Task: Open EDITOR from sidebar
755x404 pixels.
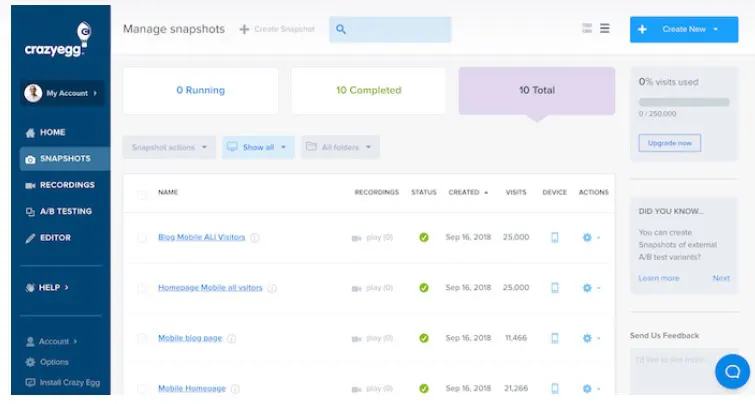Action: tap(48, 238)
